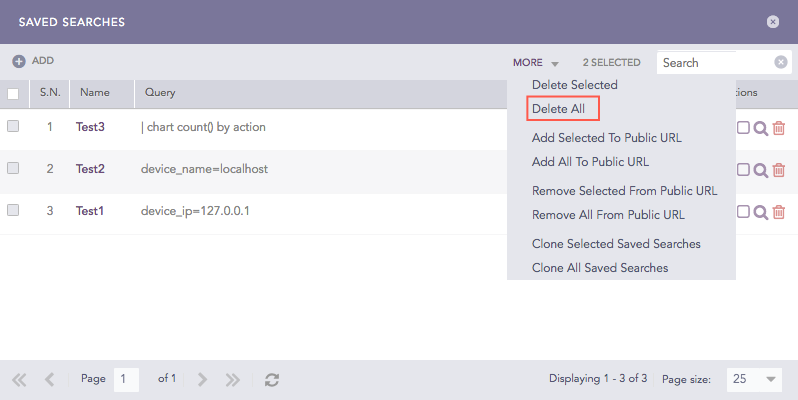Run search icon in the Test3 row
The height and width of the screenshot is (400, 798).
click(x=761, y=128)
